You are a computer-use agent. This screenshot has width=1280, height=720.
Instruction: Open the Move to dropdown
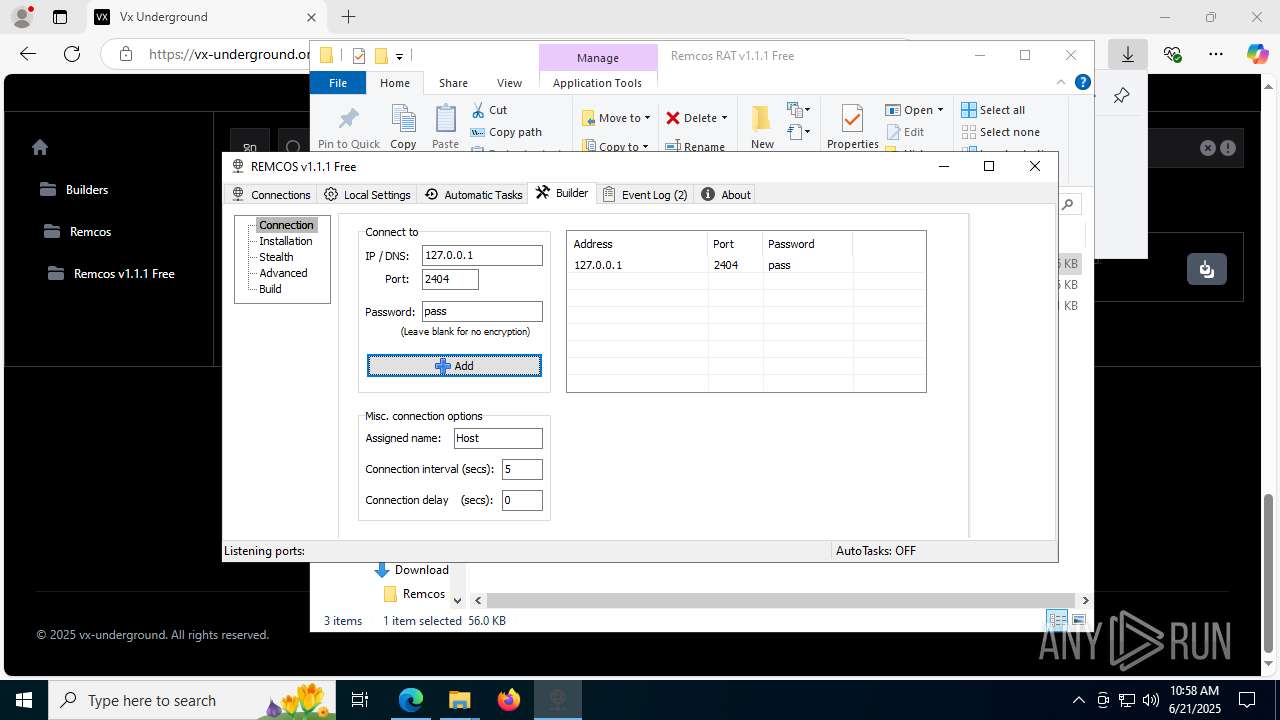pyautogui.click(x=617, y=118)
